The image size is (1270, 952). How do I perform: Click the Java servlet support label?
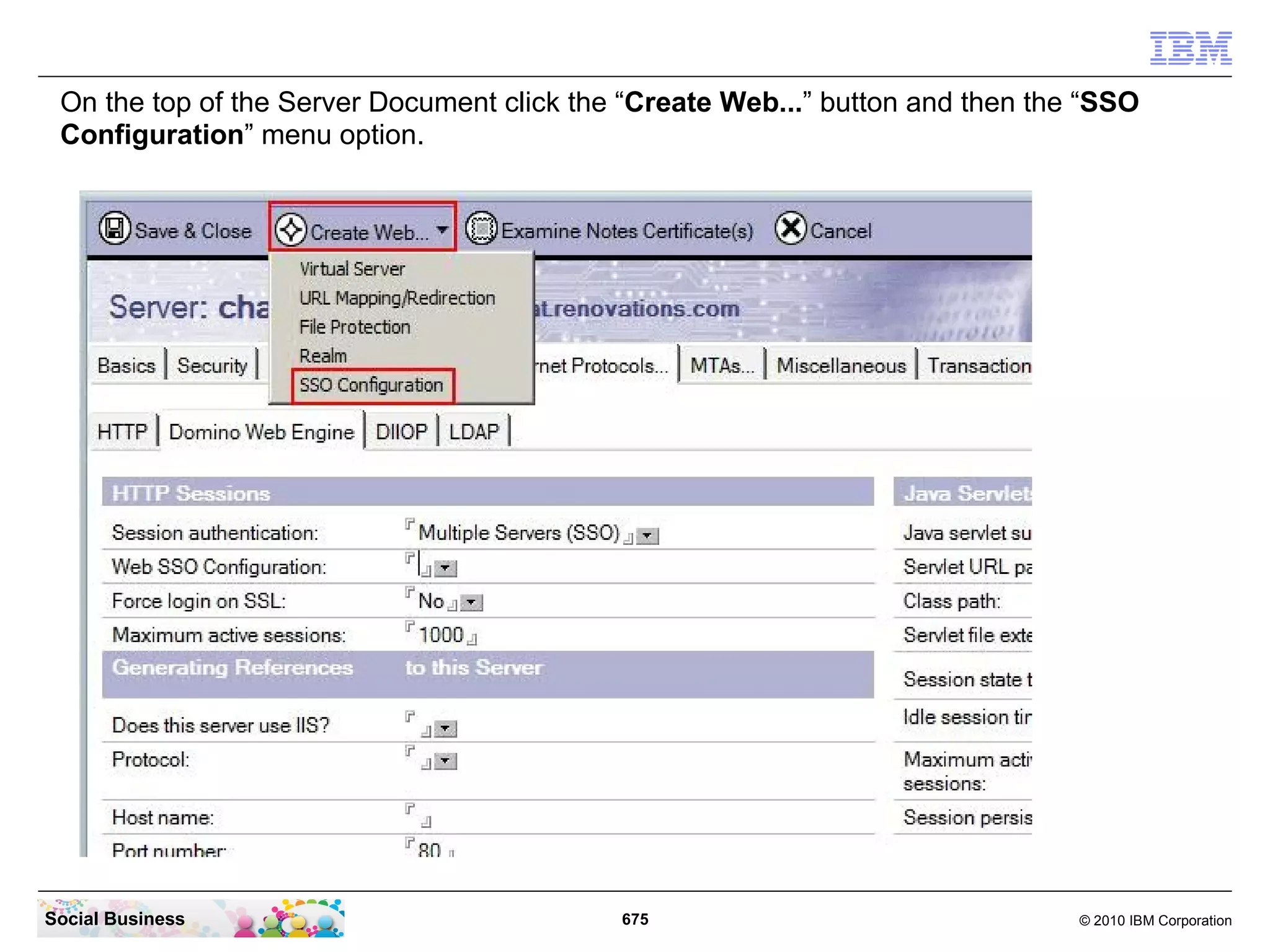(967, 533)
